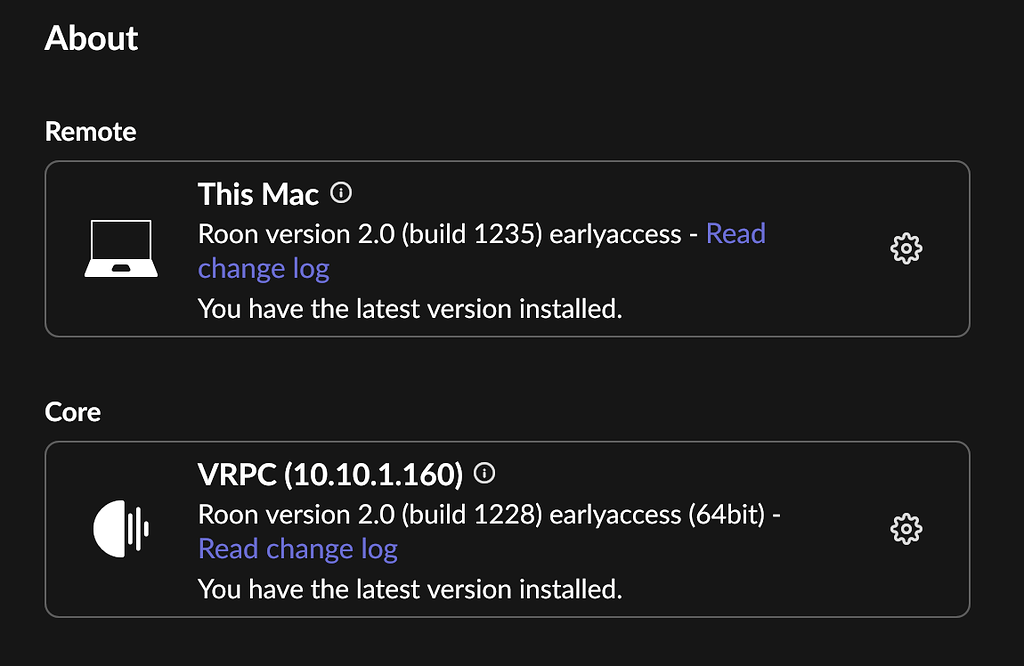Click the laptop icon for This Mac
The image size is (1024, 666).
point(121,246)
